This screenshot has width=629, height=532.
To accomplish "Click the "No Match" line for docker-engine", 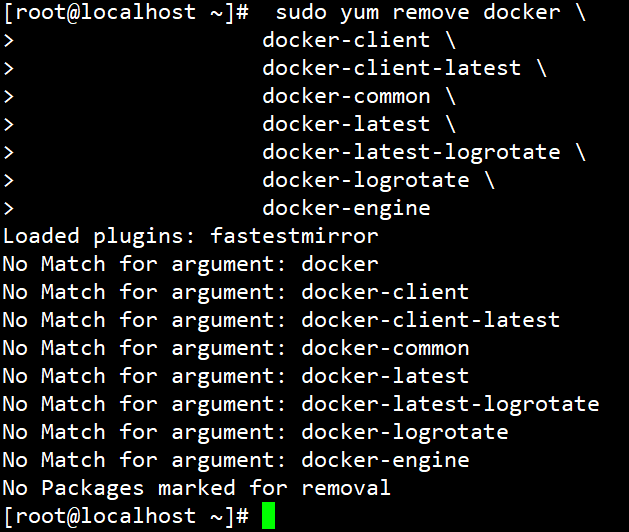I will pos(236,461).
